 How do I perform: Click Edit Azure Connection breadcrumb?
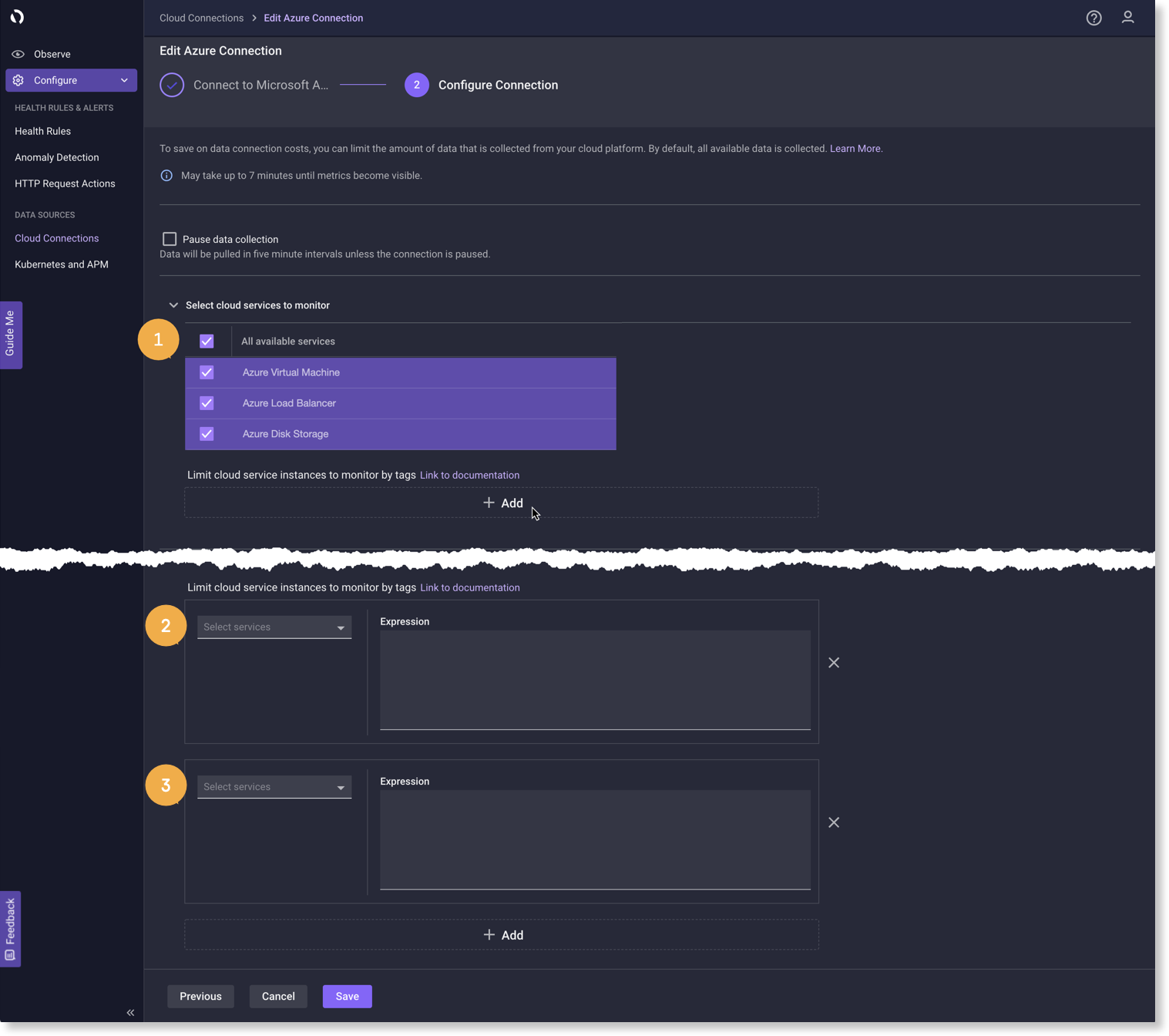pyautogui.click(x=314, y=18)
